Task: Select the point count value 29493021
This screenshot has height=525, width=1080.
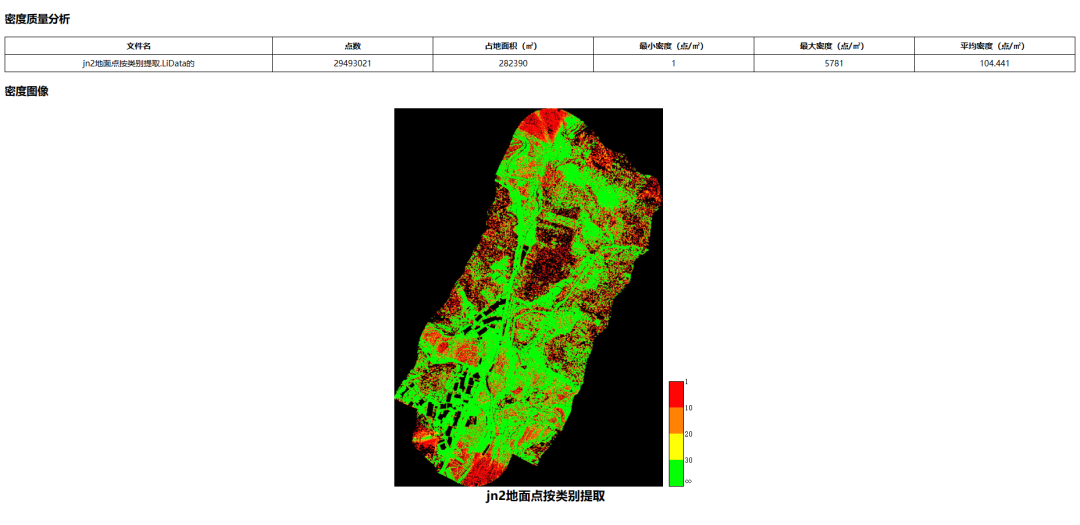Action: (x=353, y=63)
